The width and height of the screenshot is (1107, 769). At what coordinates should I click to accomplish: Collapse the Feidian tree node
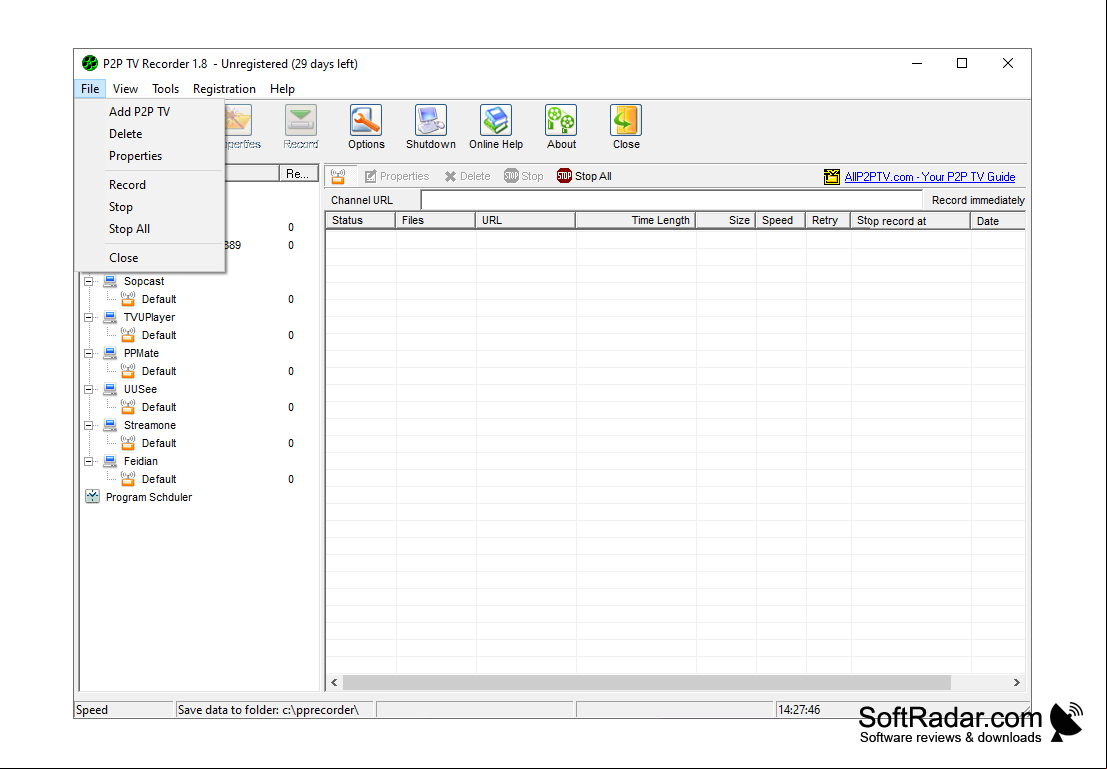(88, 461)
